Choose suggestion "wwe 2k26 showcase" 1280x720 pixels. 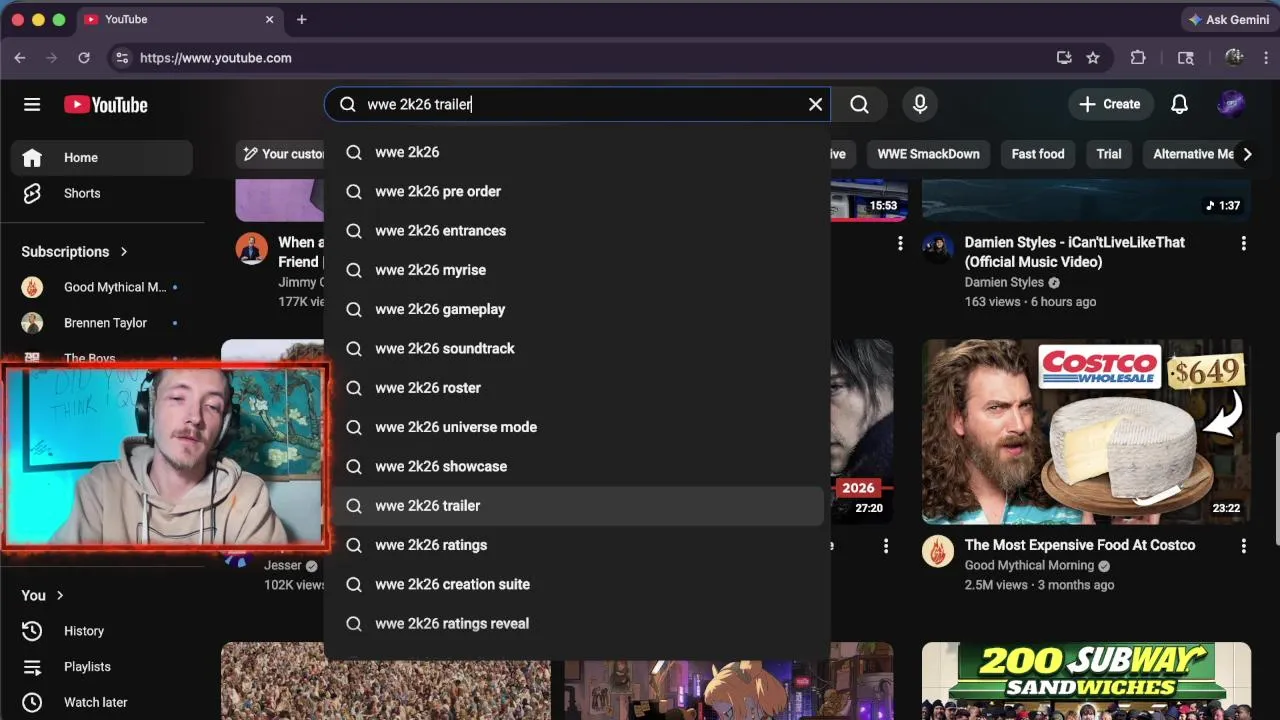(x=578, y=466)
